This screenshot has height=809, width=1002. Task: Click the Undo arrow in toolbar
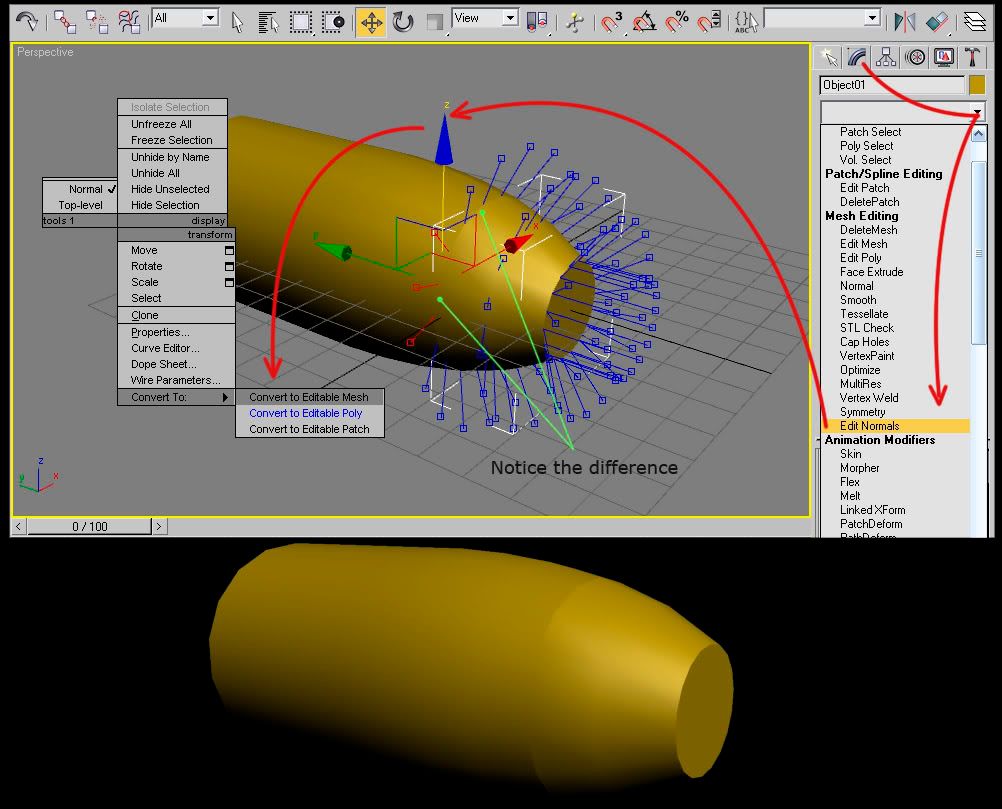(27, 21)
